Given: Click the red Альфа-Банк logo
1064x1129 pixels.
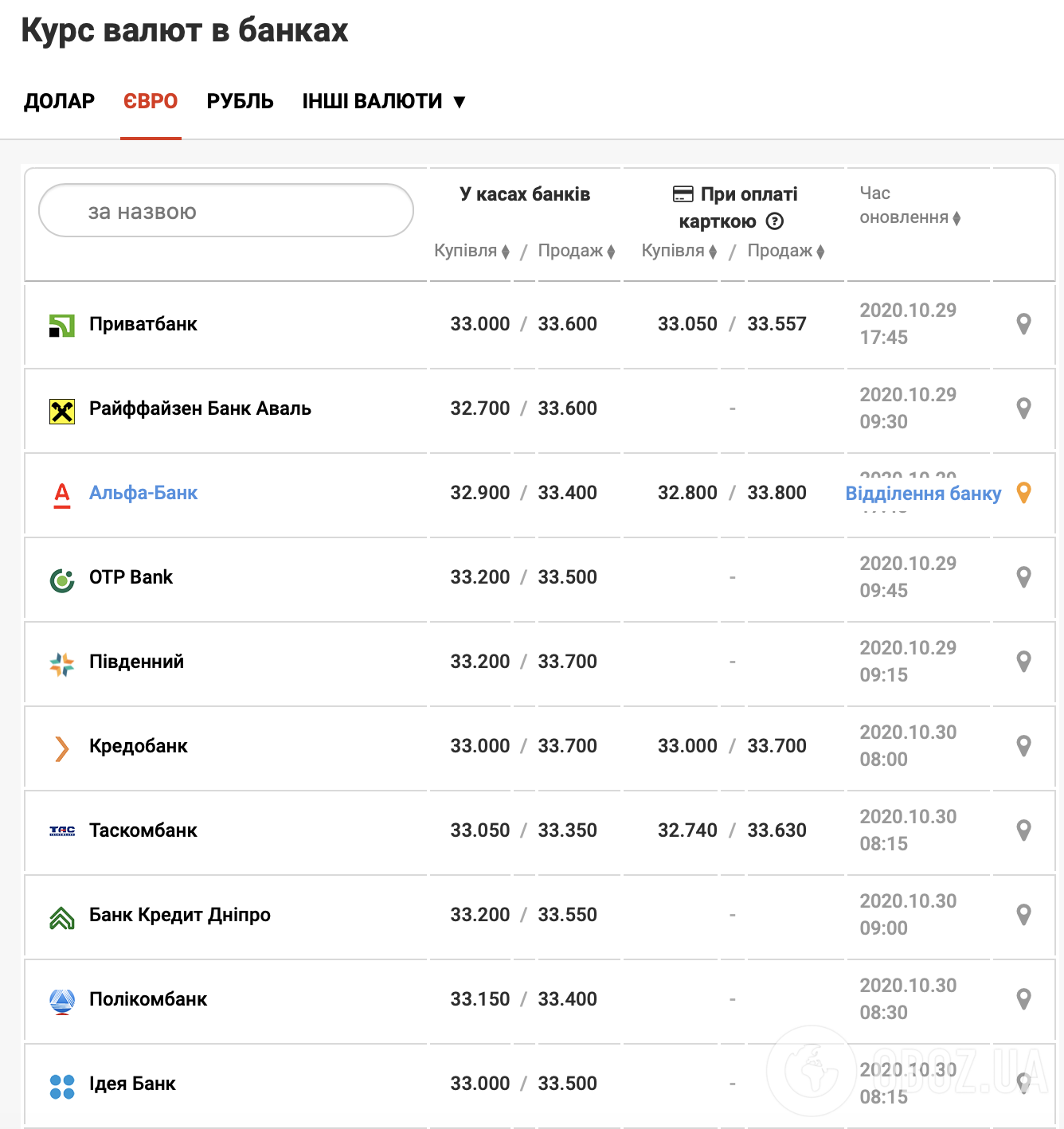Looking at the screenshot, I should pyautogui.click(x=62, y=495).
